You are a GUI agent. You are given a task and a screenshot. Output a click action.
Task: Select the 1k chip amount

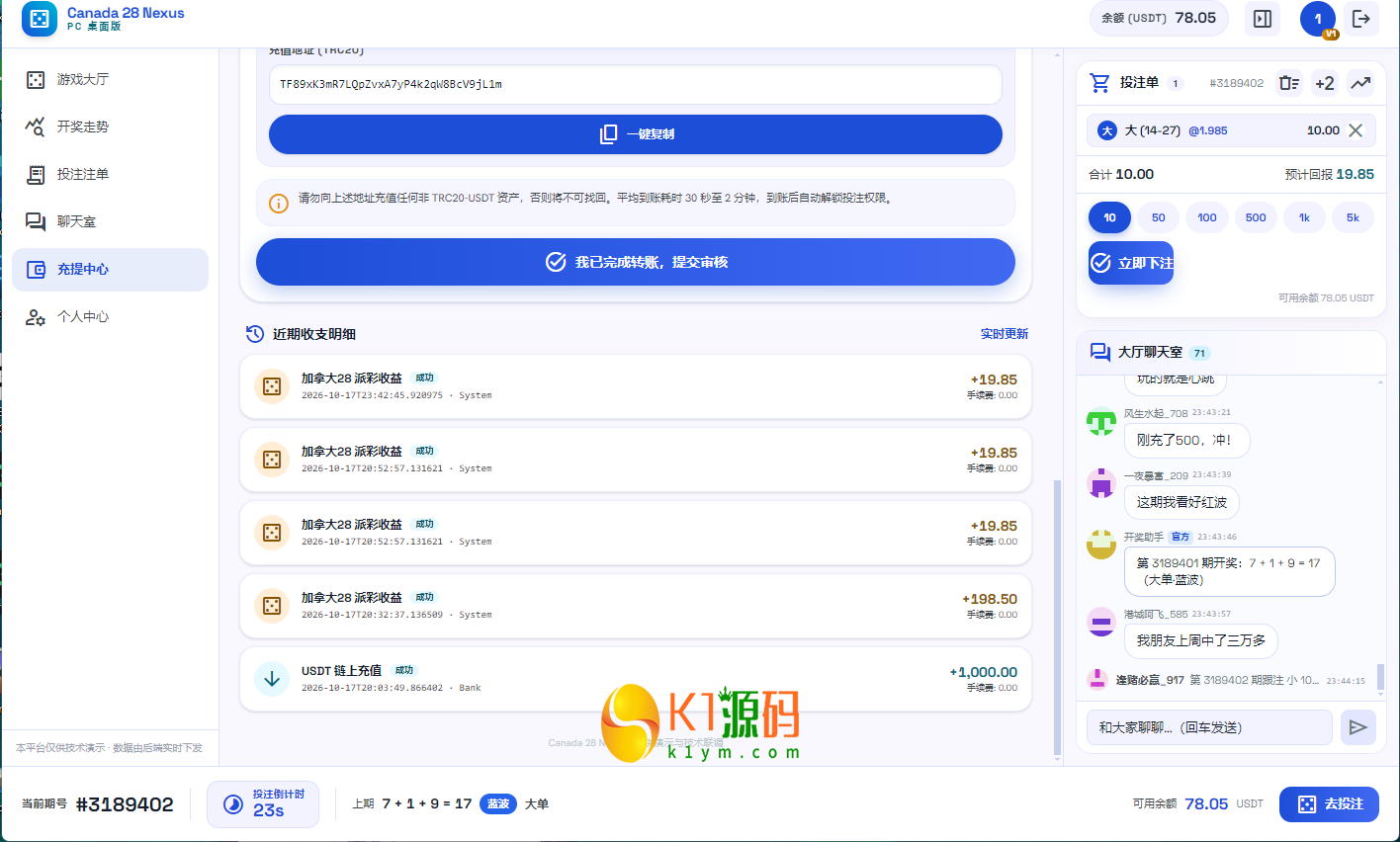[x=1304, y=217]
